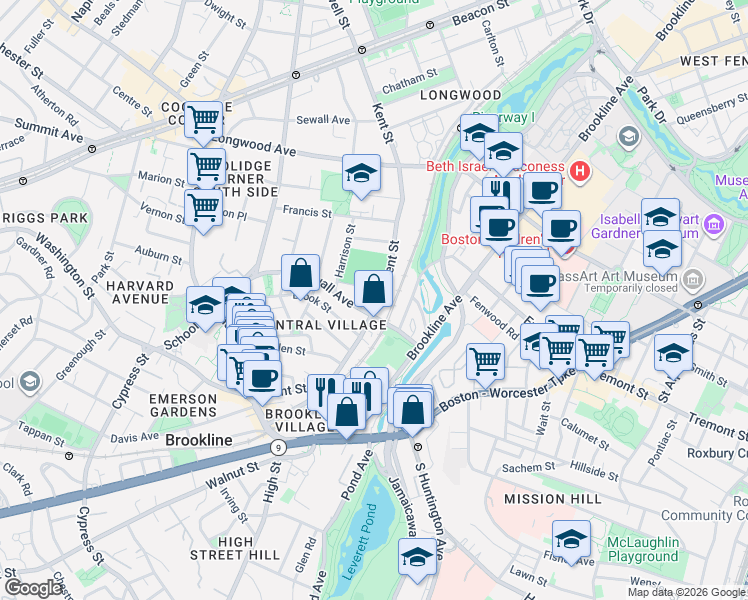
Task: Click the Griggs Park label
Action: click(45, 218)
